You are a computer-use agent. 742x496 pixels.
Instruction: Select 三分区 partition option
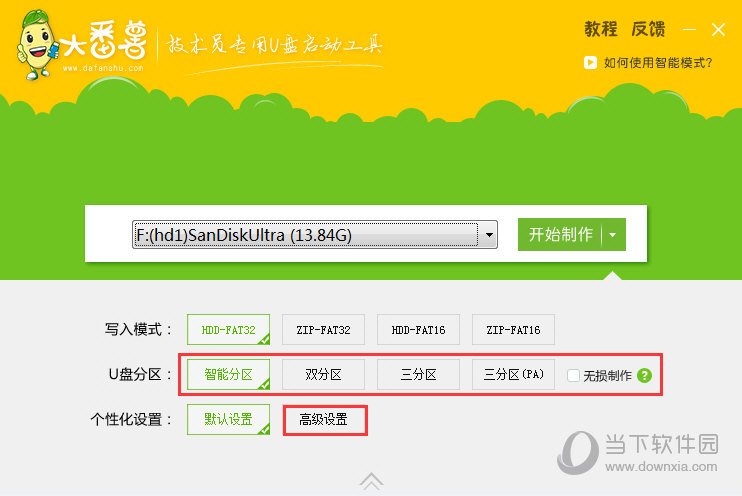pyautogui.click(x=418, y=374)
